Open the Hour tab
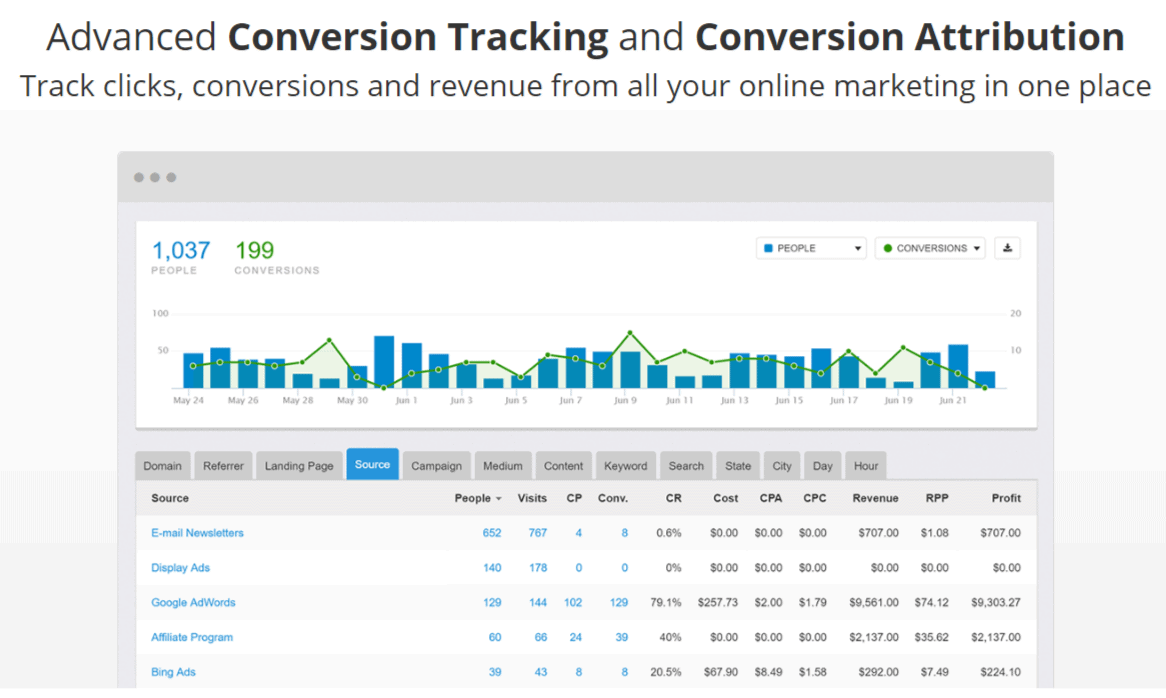This screenshot has width=1166, height=698. pyautogui.click(x=866, y=466)
